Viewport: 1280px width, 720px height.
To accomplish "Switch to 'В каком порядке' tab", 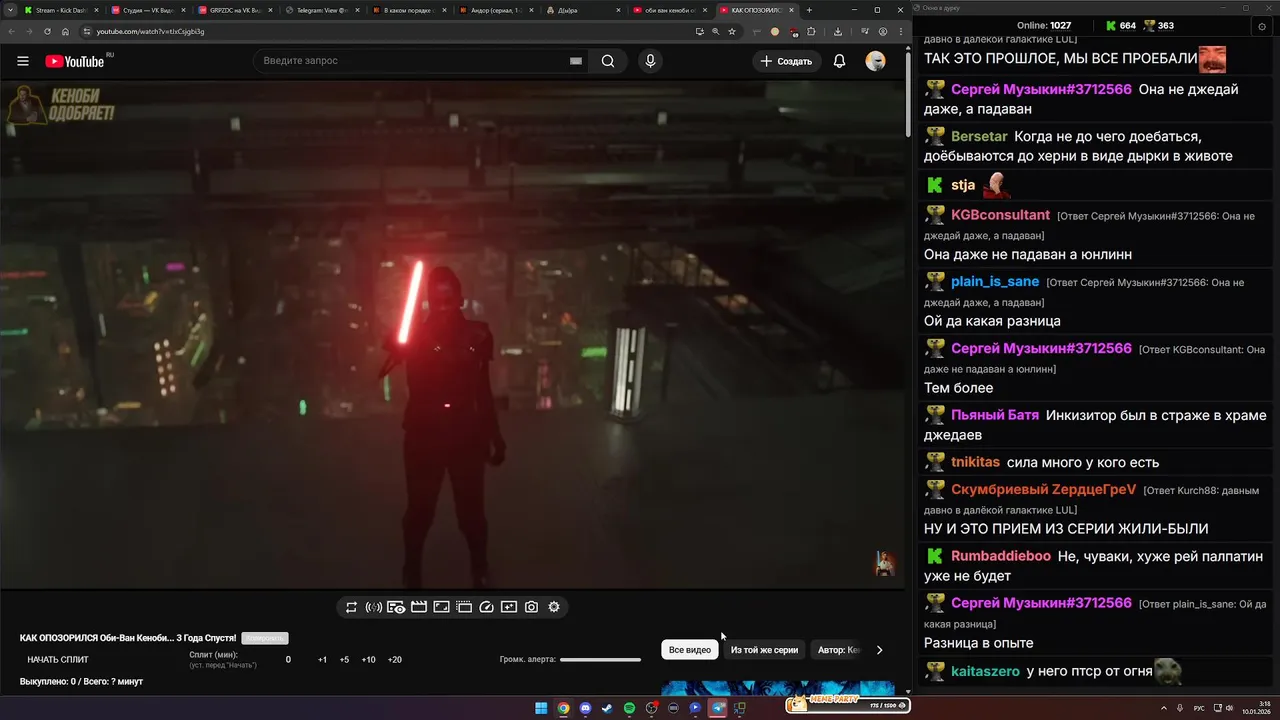I will click(x=408, y=10).
